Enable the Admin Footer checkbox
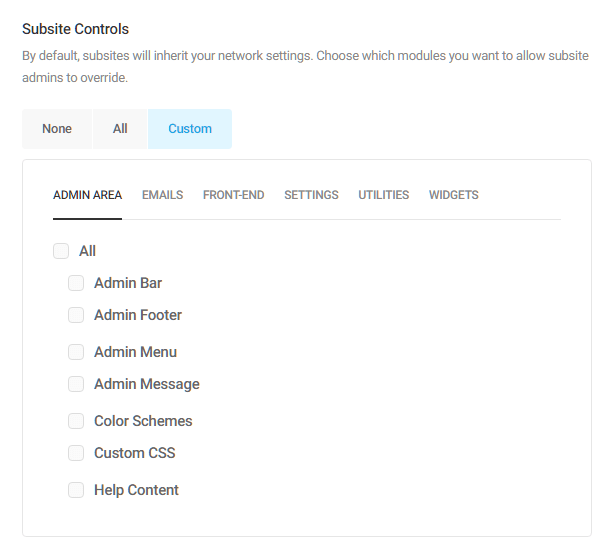 [x=76, y=315]
